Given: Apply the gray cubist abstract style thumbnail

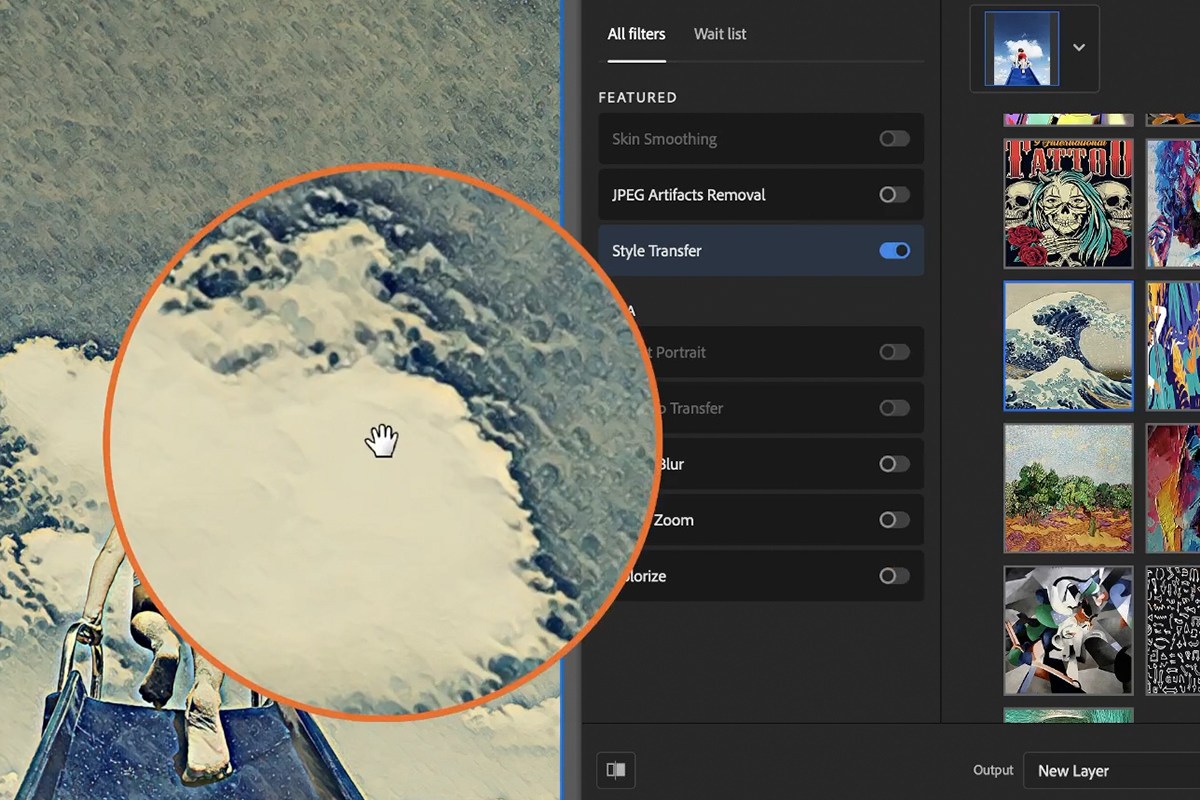Looking at the screenshot, I should pyautogui.click(x=1068, y=630).
